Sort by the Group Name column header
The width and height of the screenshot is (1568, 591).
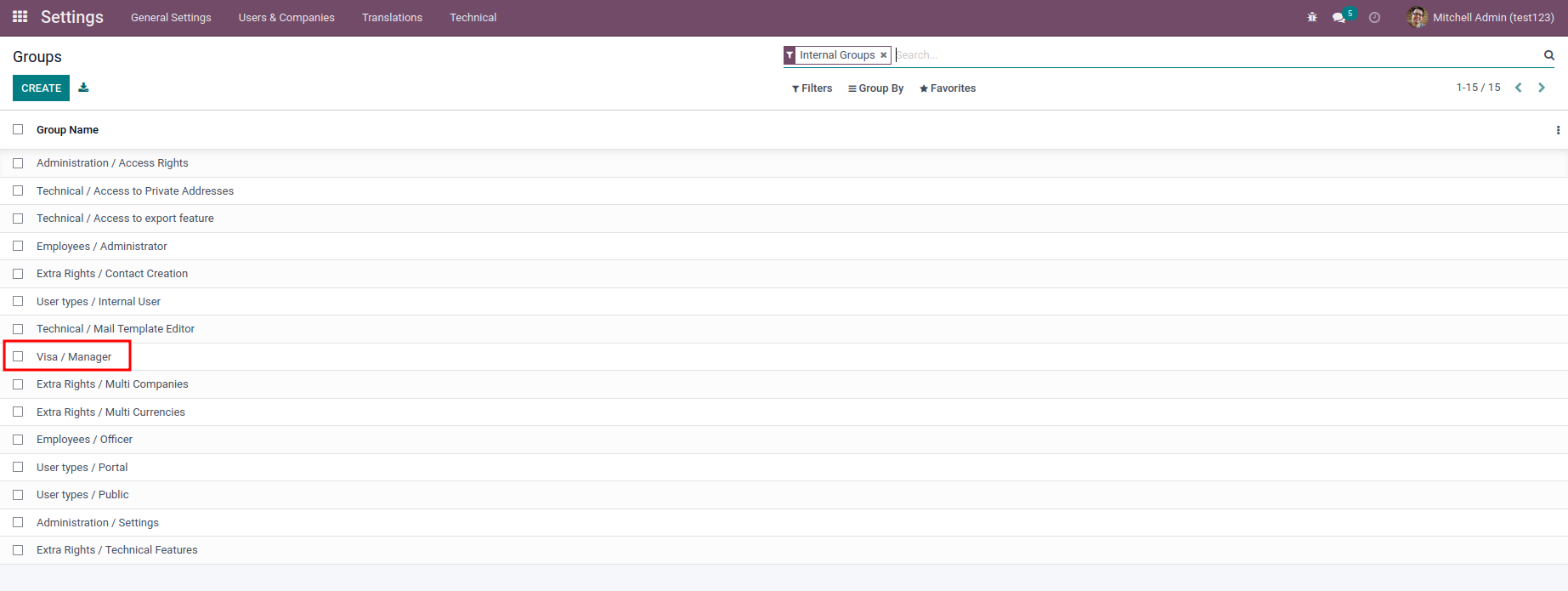pyautogui.click(x=67, y=130)
